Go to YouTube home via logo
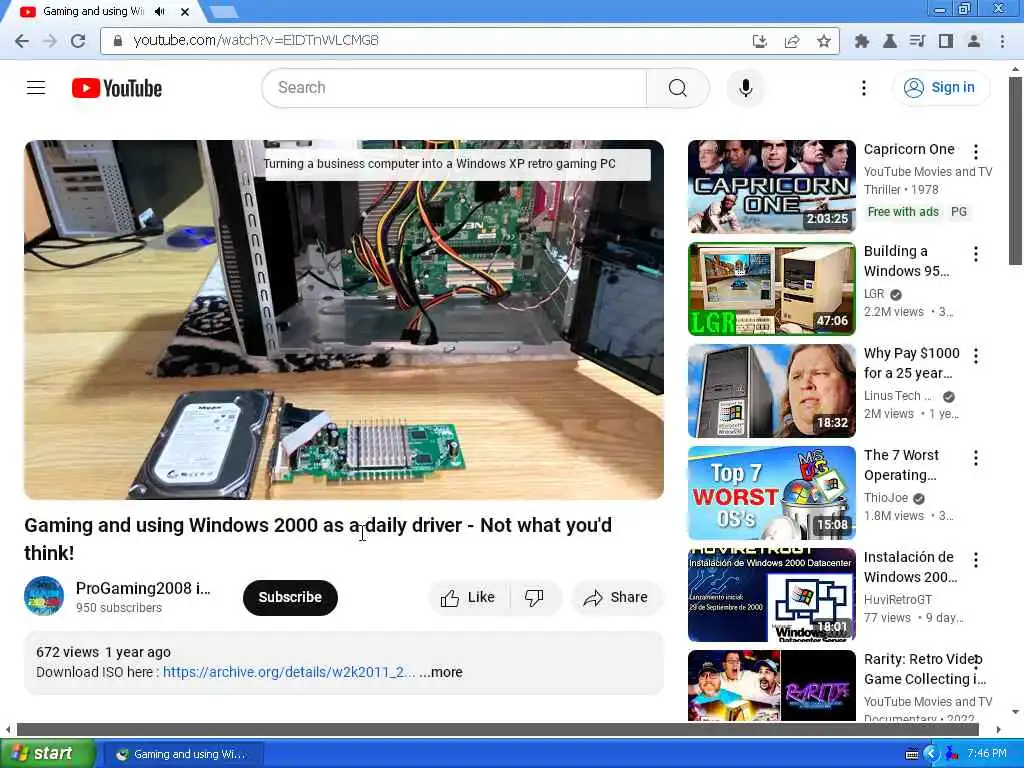The width and height of the screenshot is (1024, 768). point(117,88)
